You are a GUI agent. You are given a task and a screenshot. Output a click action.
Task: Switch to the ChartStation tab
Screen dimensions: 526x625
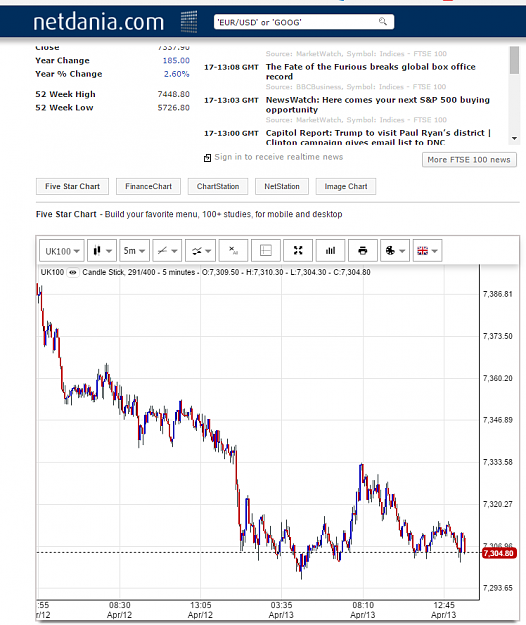(x=218, y=187)
